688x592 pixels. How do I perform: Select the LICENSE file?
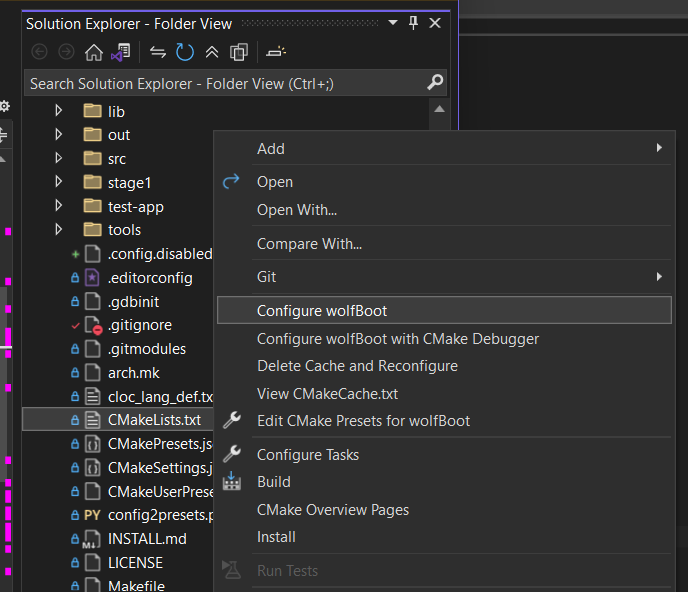click(136, 563)
